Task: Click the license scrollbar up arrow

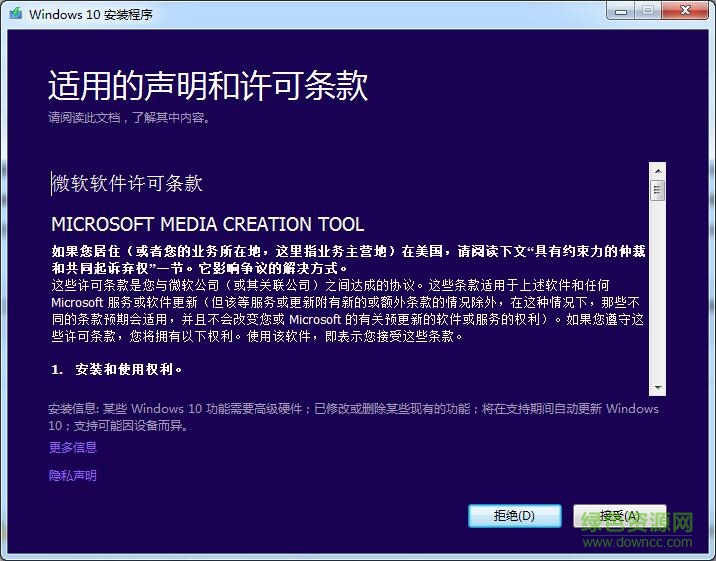Action: tap(658, 171)
